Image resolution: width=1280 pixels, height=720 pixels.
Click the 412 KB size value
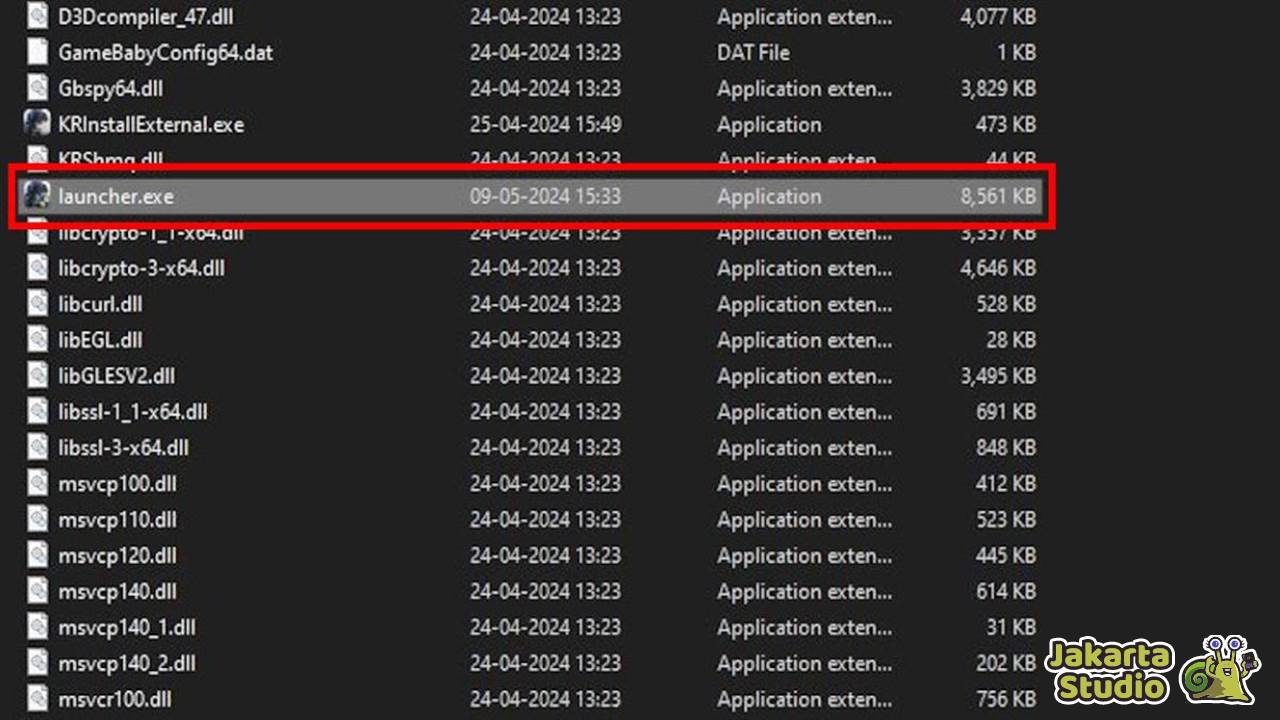pyautogui.click(x=1006, y=485)
